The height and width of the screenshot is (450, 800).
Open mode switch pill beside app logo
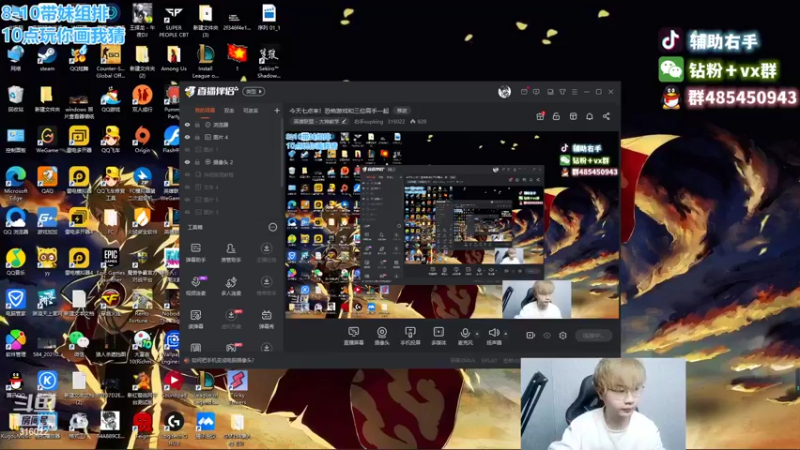click(x=254, y=92)
